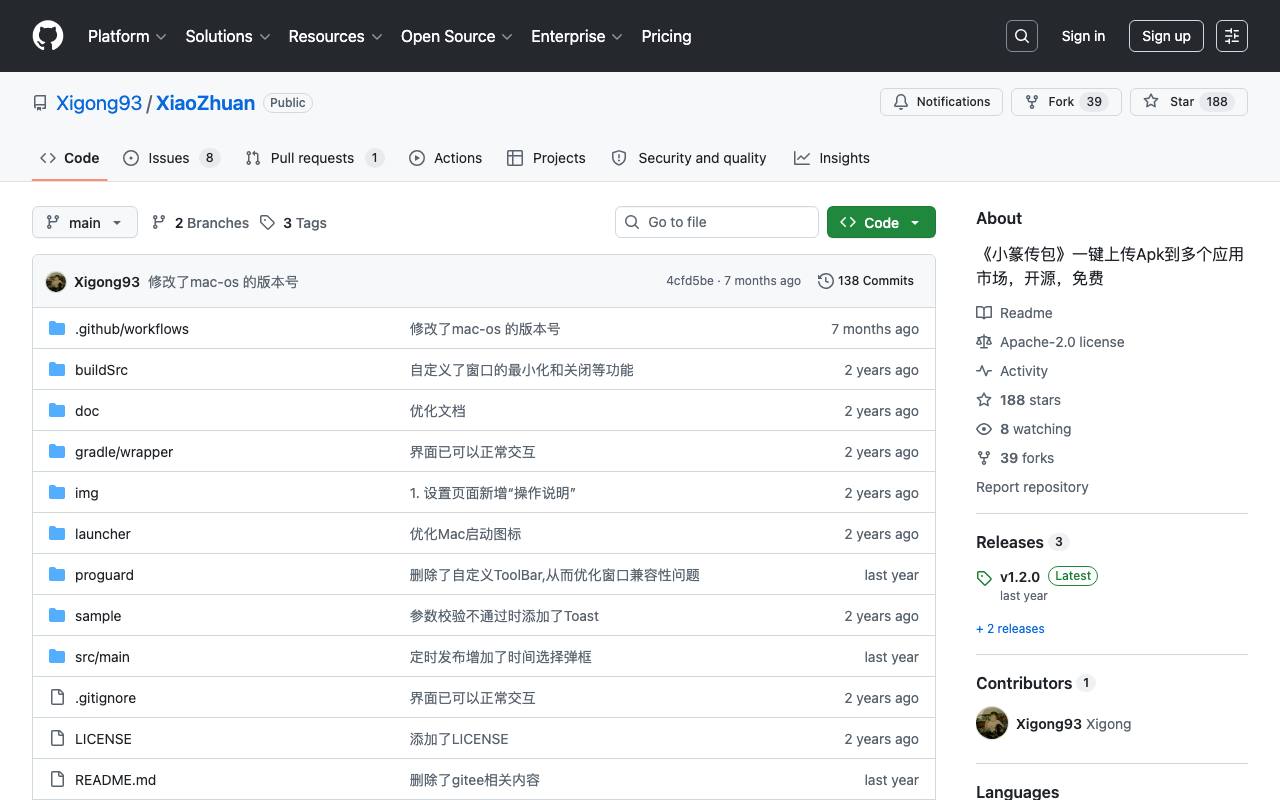The image size is (1280, 800).
Task: Switch to the Issues tab
Action: pyautogui.click(x=171, y=158)
